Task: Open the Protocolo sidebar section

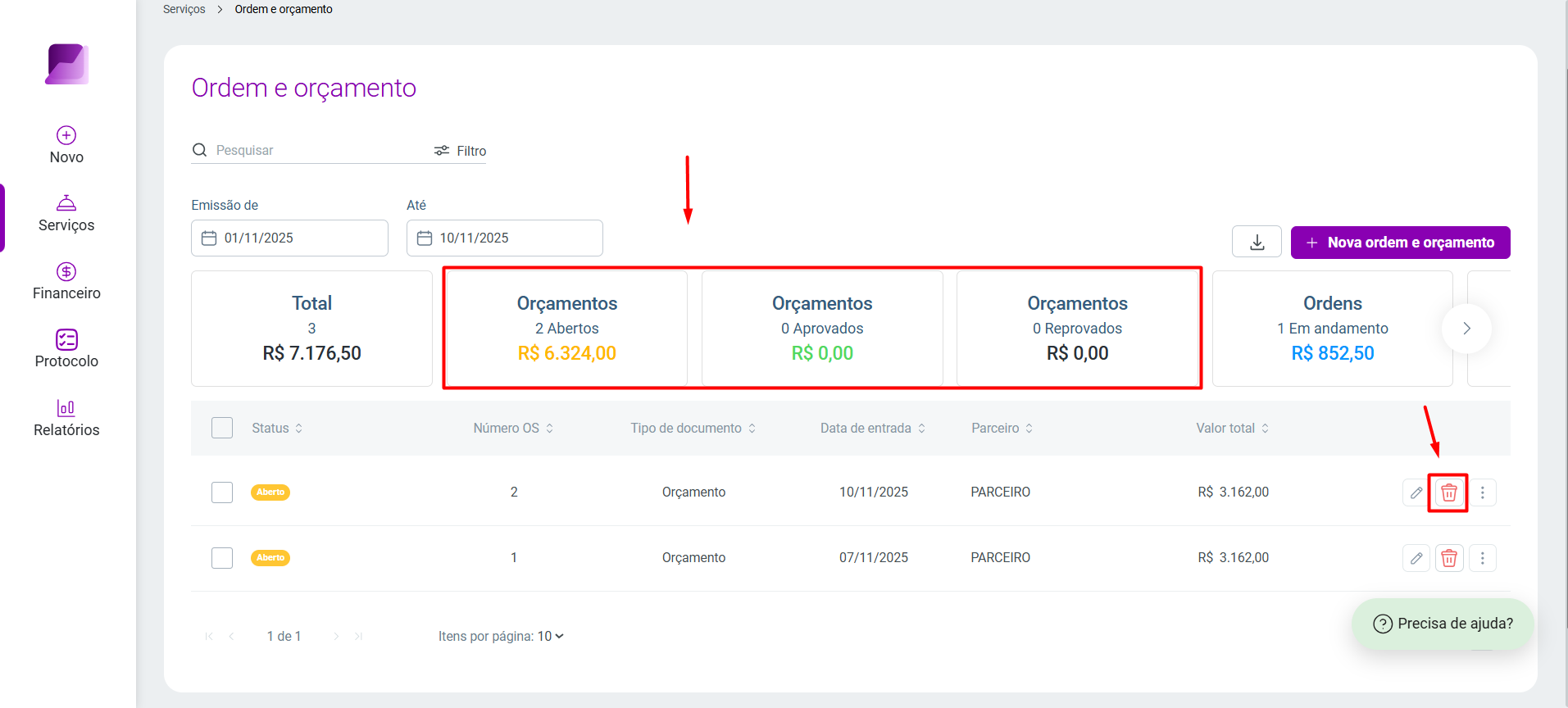Action: (x=66, y=349)
